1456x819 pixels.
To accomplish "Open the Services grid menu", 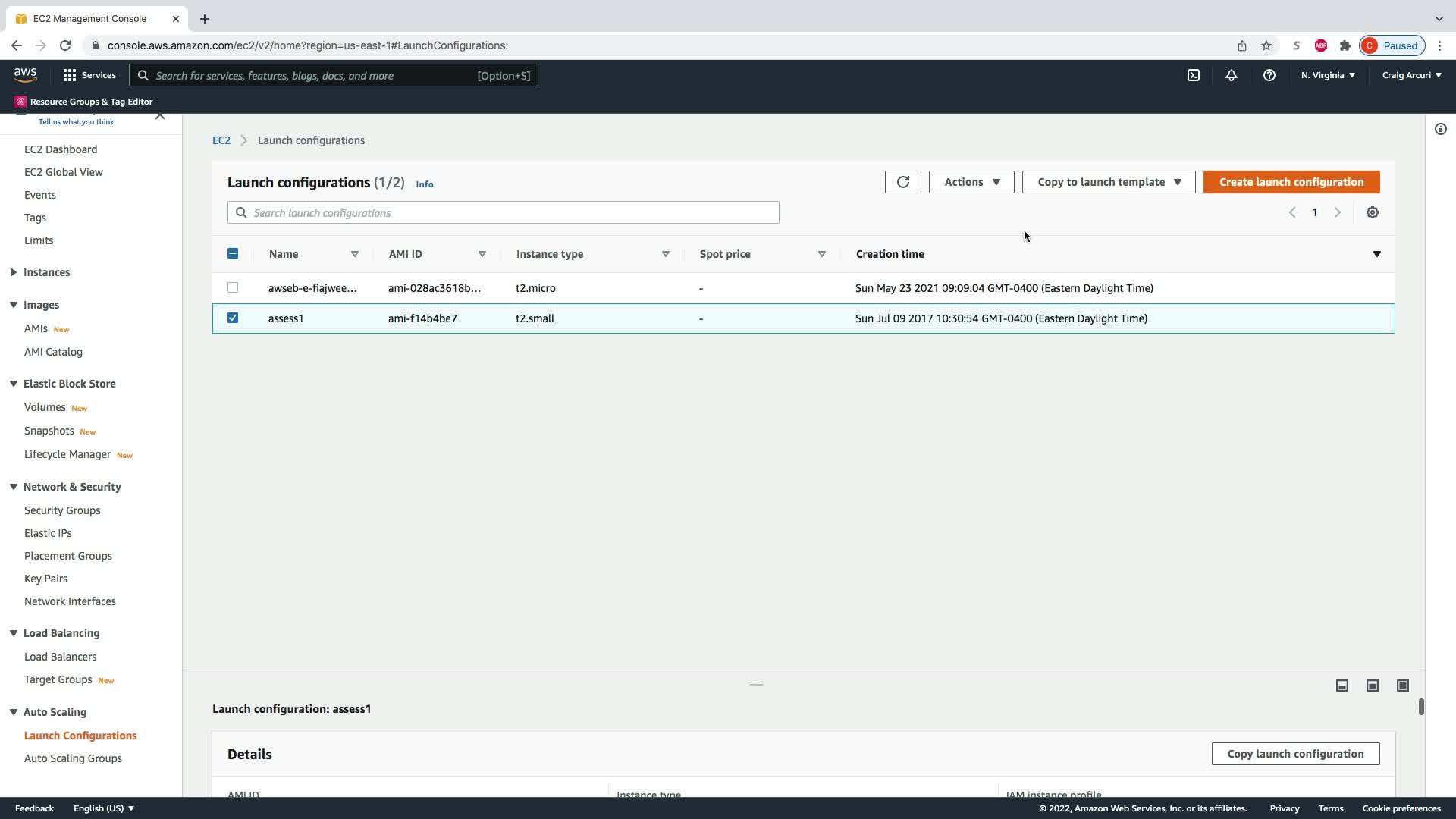I will point(89,75).
